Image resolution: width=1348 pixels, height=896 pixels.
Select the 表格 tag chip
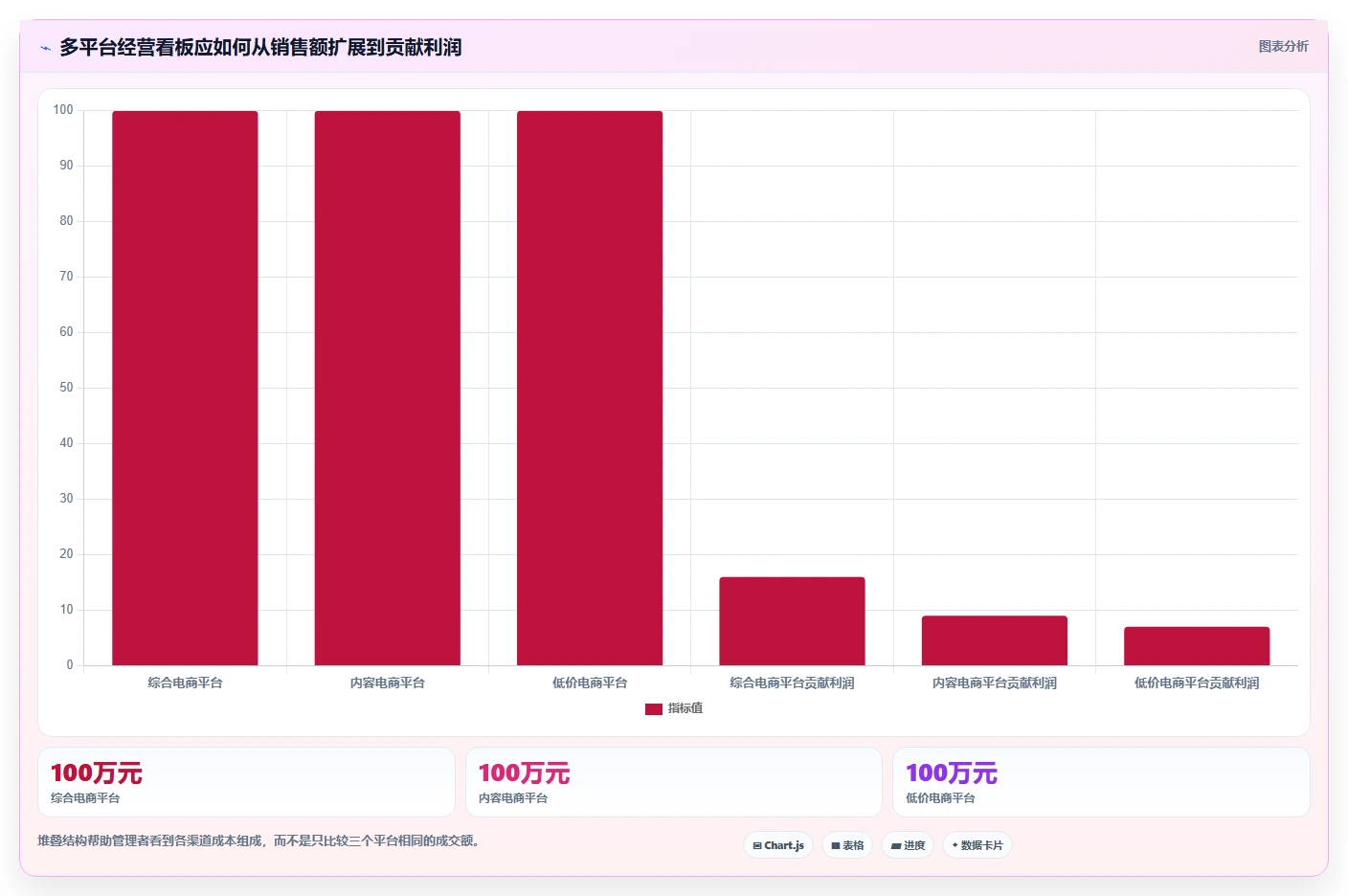[x=847, y=845]
